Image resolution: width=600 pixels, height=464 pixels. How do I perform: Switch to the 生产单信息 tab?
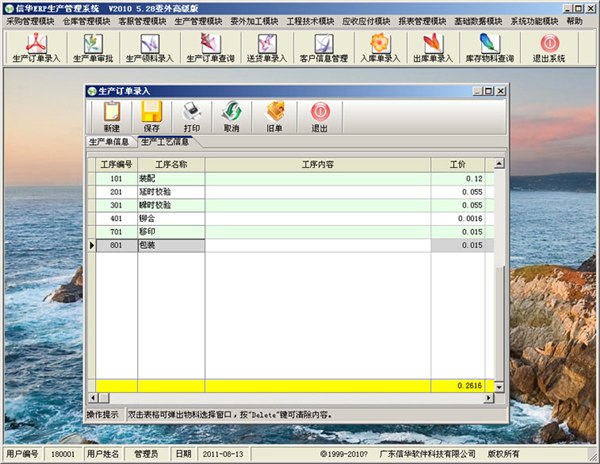(109, 142)
